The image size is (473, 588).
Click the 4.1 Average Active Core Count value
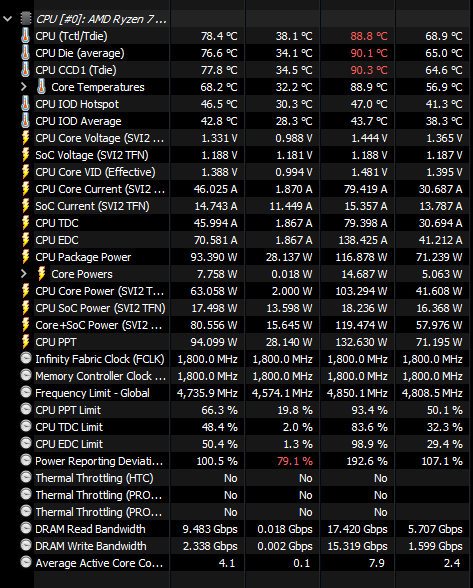click(227, 563)
